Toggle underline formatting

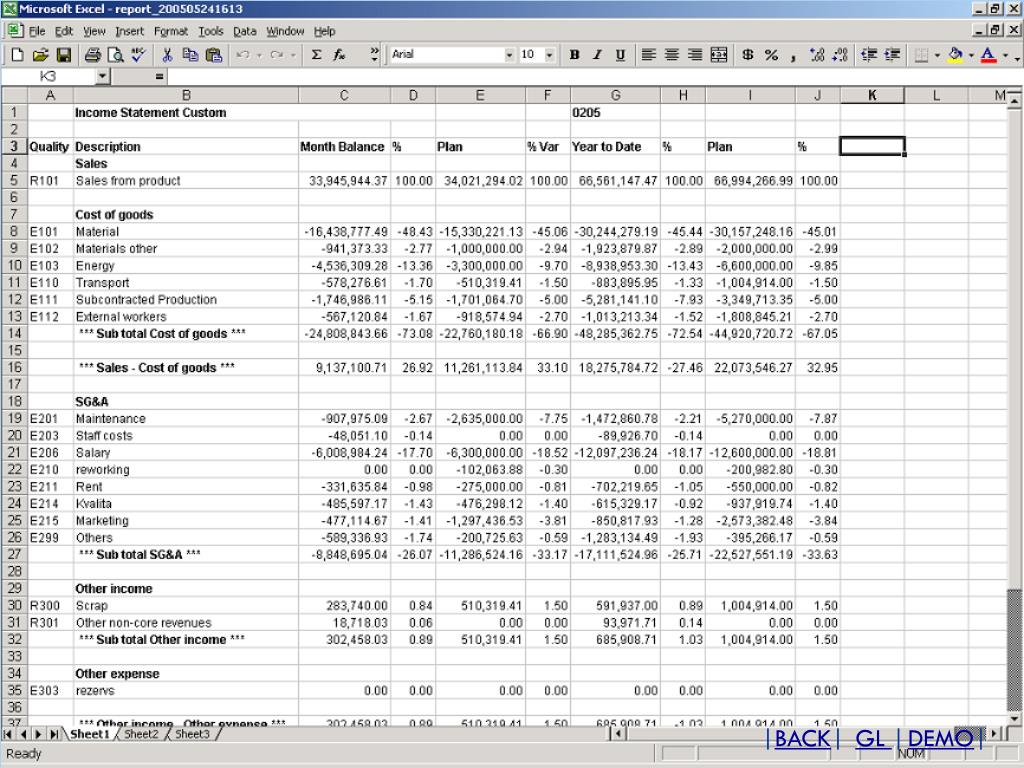coord(620,55)
